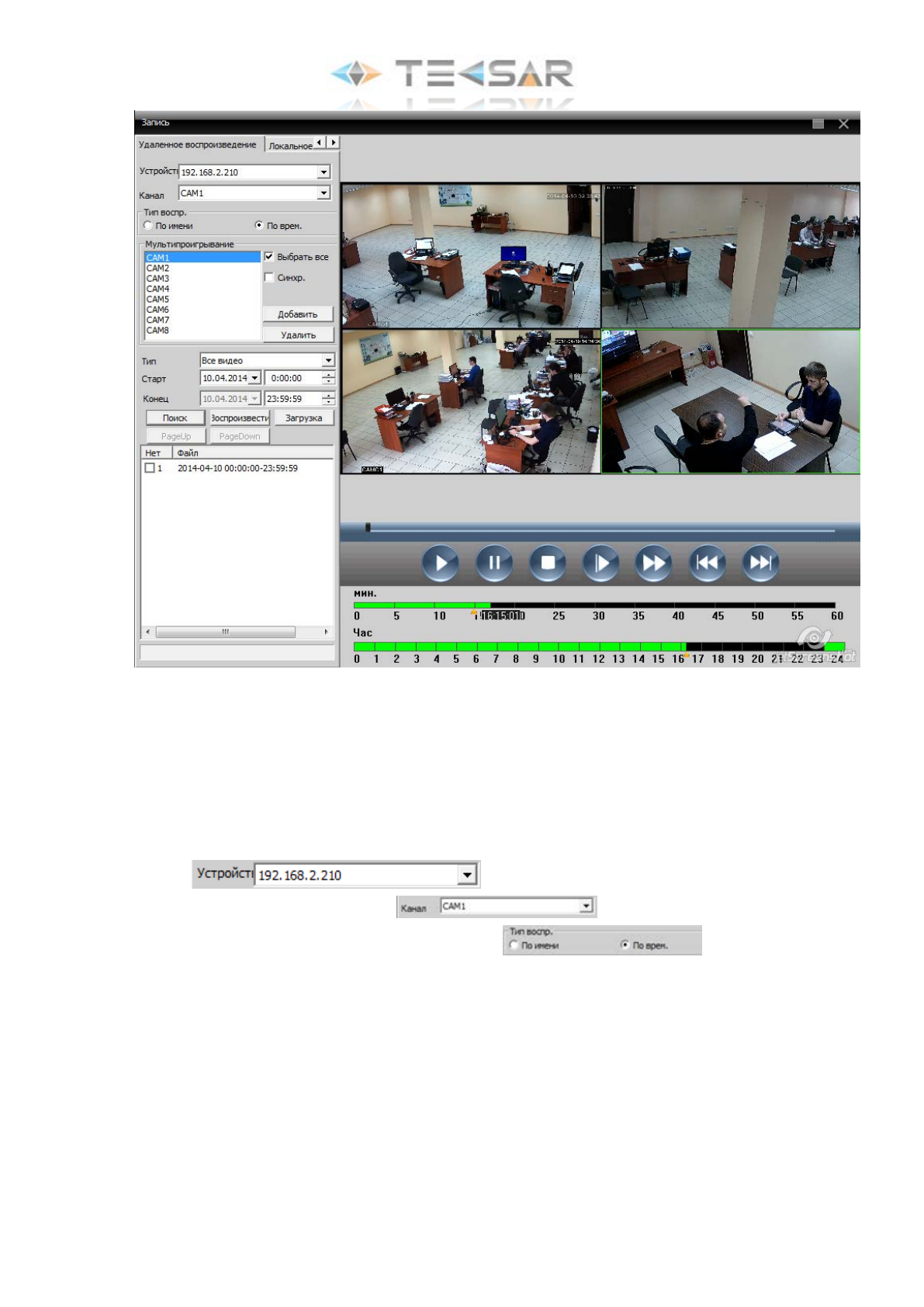Expand the 'Канал' CAM1 dropdown
This screenshot has height=1307, width=924.
324,193
